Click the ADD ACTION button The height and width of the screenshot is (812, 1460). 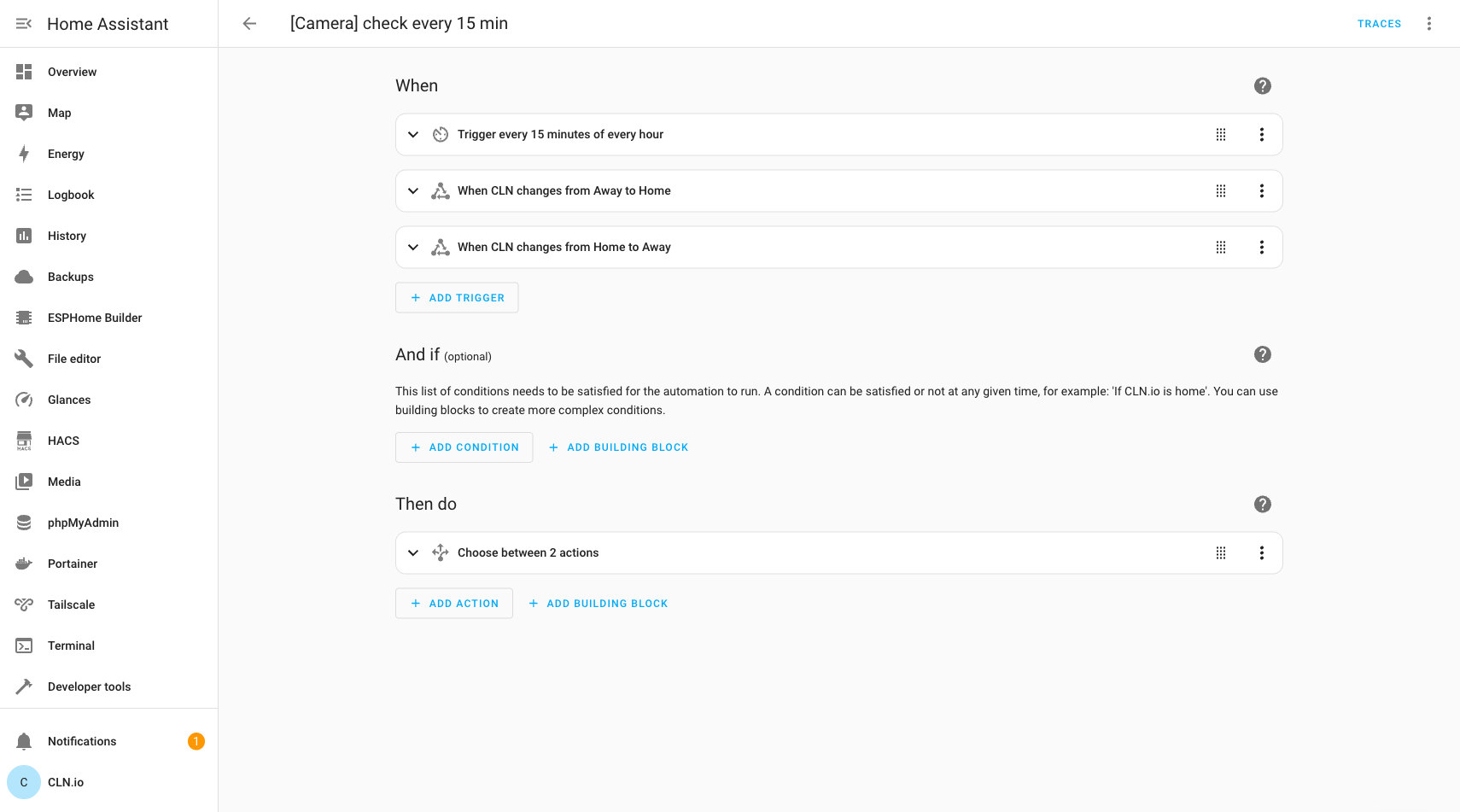click(x=453, y=604)
